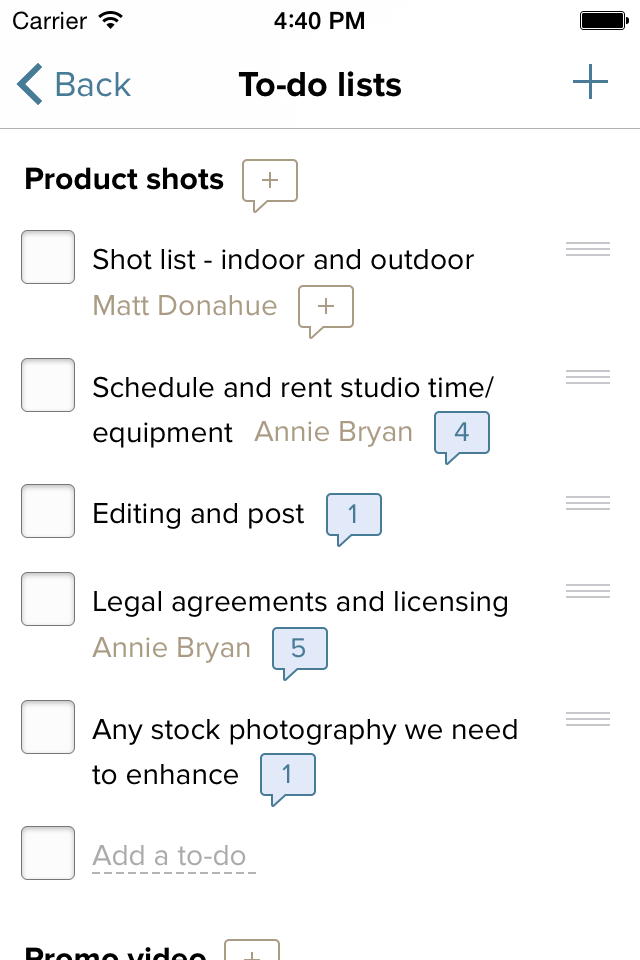
Task: Tap the Add a to-do field
Action: 169,855
